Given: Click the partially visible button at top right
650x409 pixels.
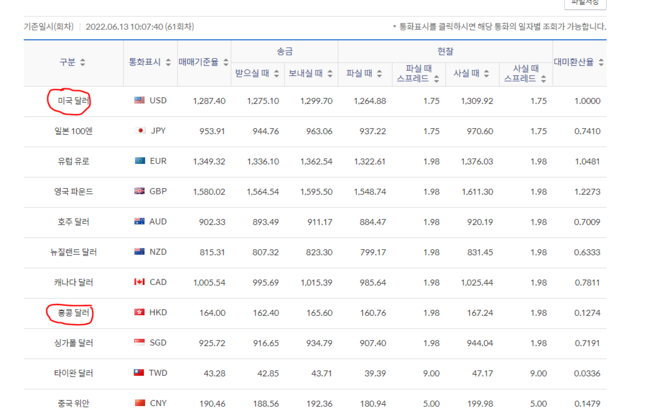Looking at the screenshot, I should 585,3.
